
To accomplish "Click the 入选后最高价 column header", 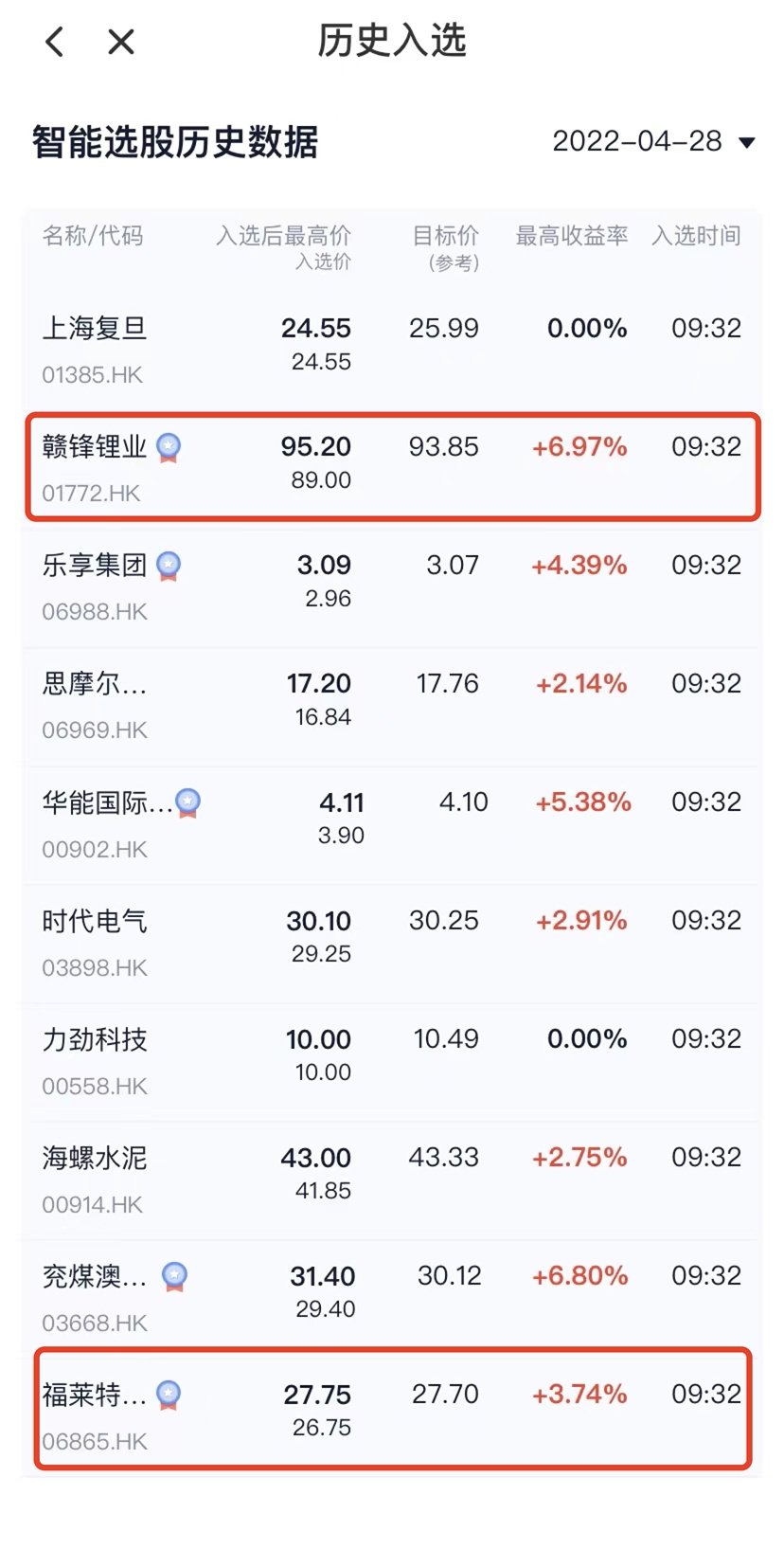I will pyautogui.click(x=283, y=236).
